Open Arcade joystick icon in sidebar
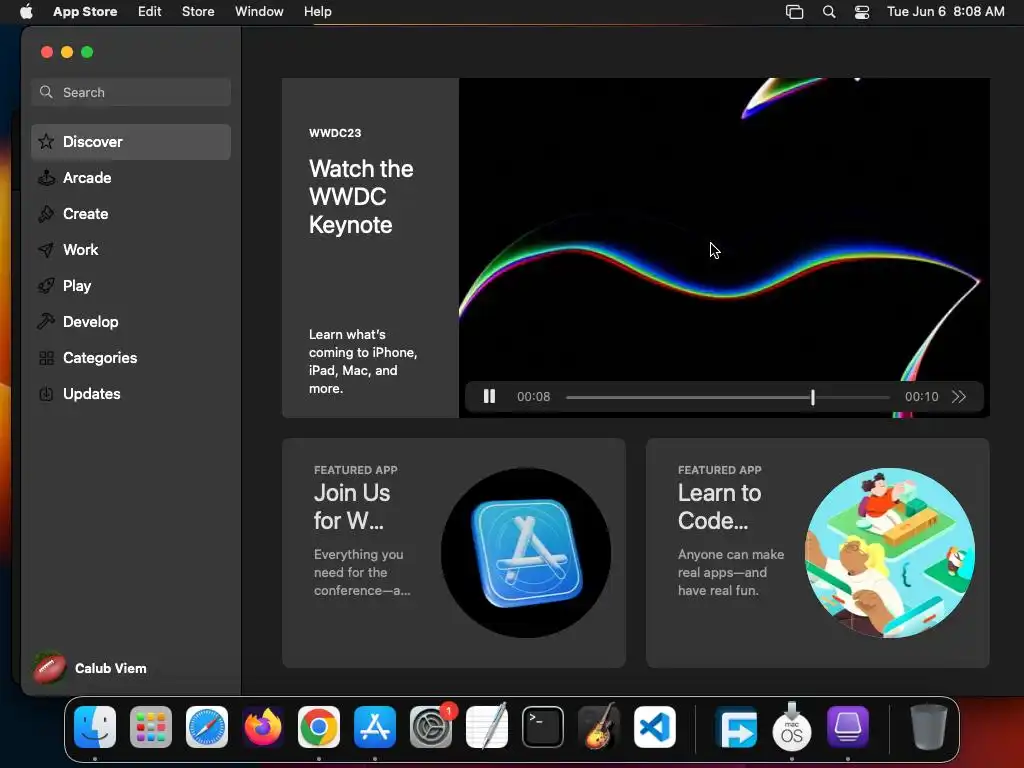This screenshot has width=1024, height=768. [46, 178]
